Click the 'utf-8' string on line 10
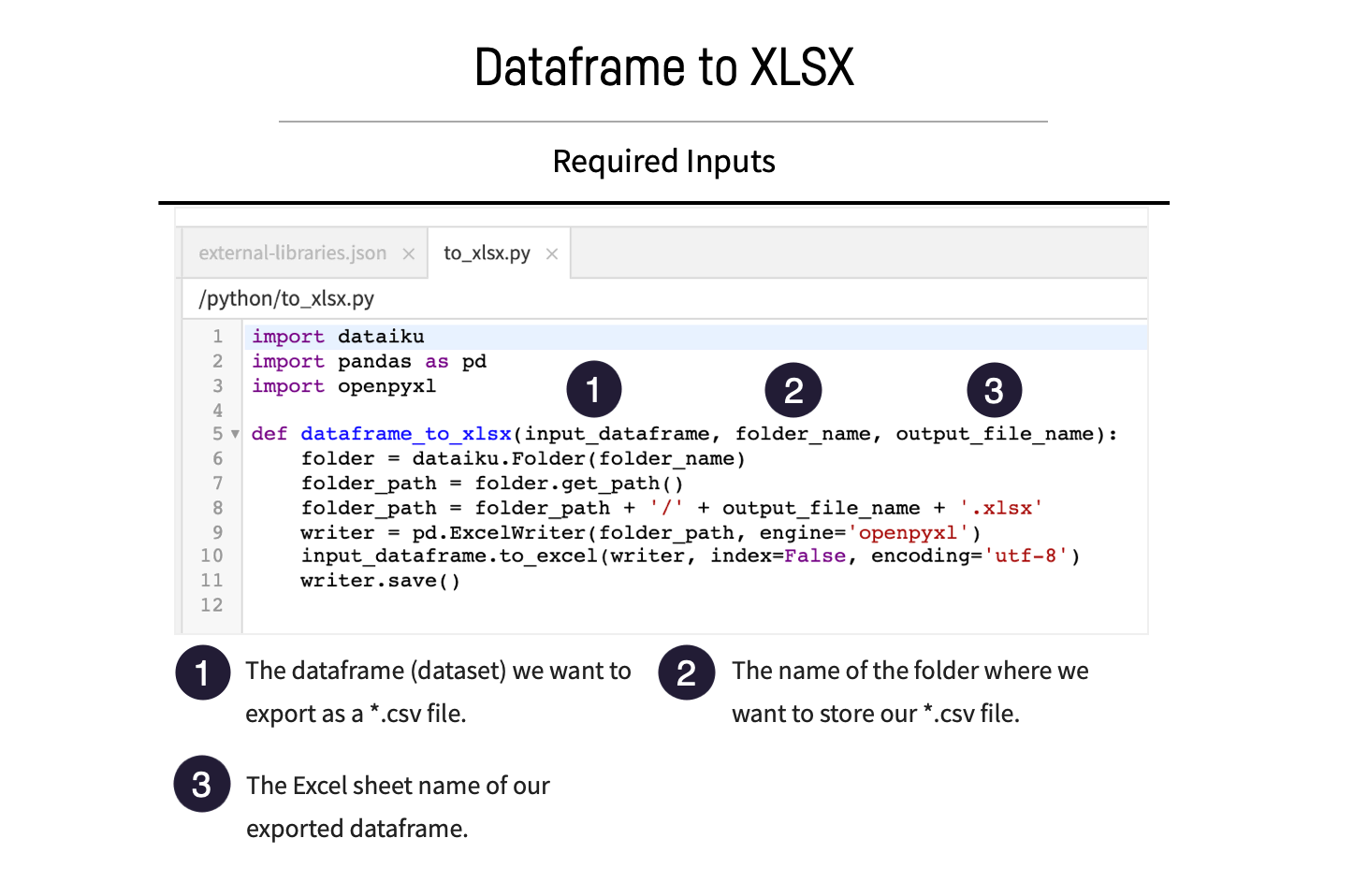The width and height of the screenshot is (1353, 896). click(x=1026, y=556)
